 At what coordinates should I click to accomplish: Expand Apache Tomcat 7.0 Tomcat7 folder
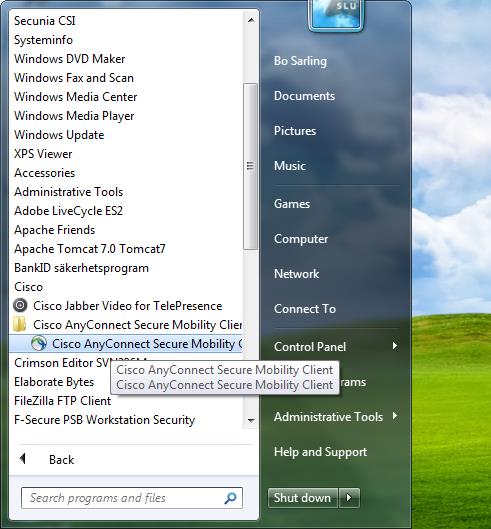tap(90, 249)
